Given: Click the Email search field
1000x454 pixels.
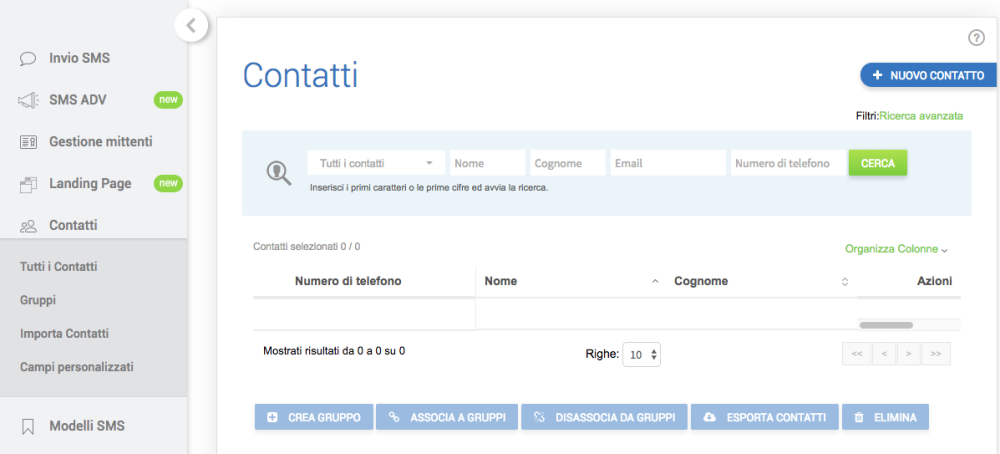Looking at the screenshot, I should 668,163.
